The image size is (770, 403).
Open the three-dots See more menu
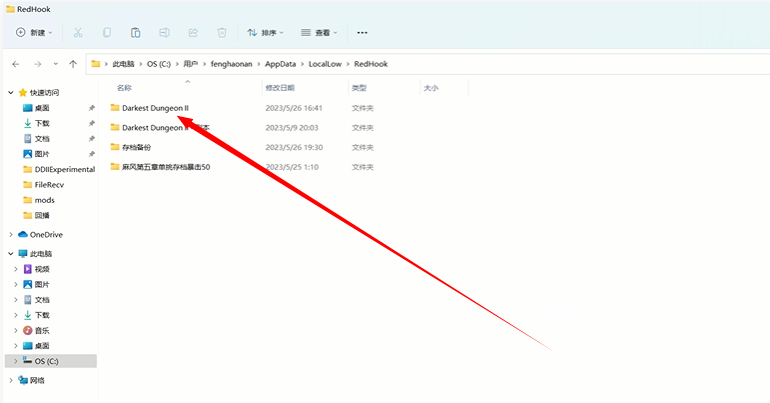click(x=362, y=33)
